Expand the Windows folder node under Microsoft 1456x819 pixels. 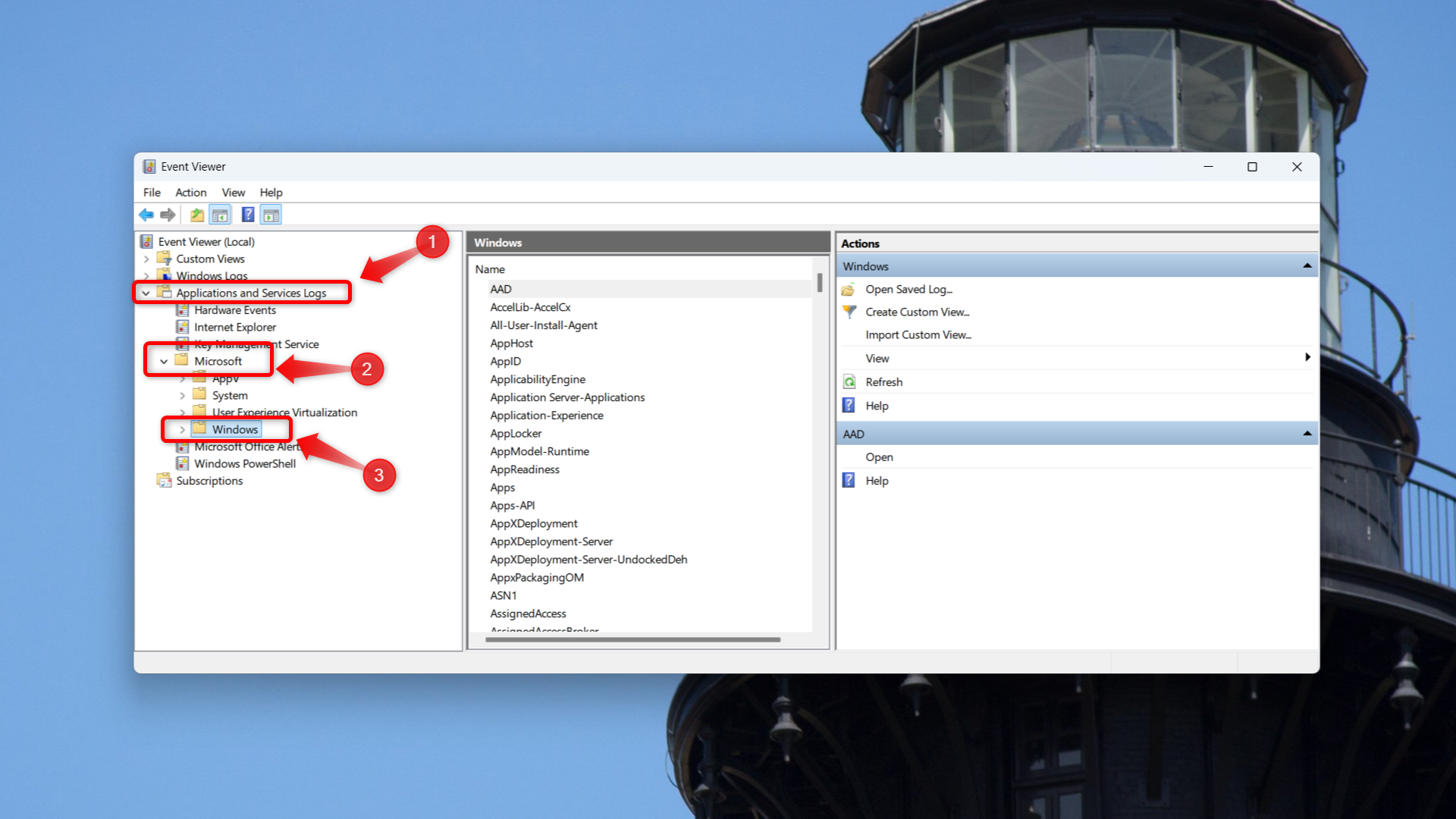(182, 430)
